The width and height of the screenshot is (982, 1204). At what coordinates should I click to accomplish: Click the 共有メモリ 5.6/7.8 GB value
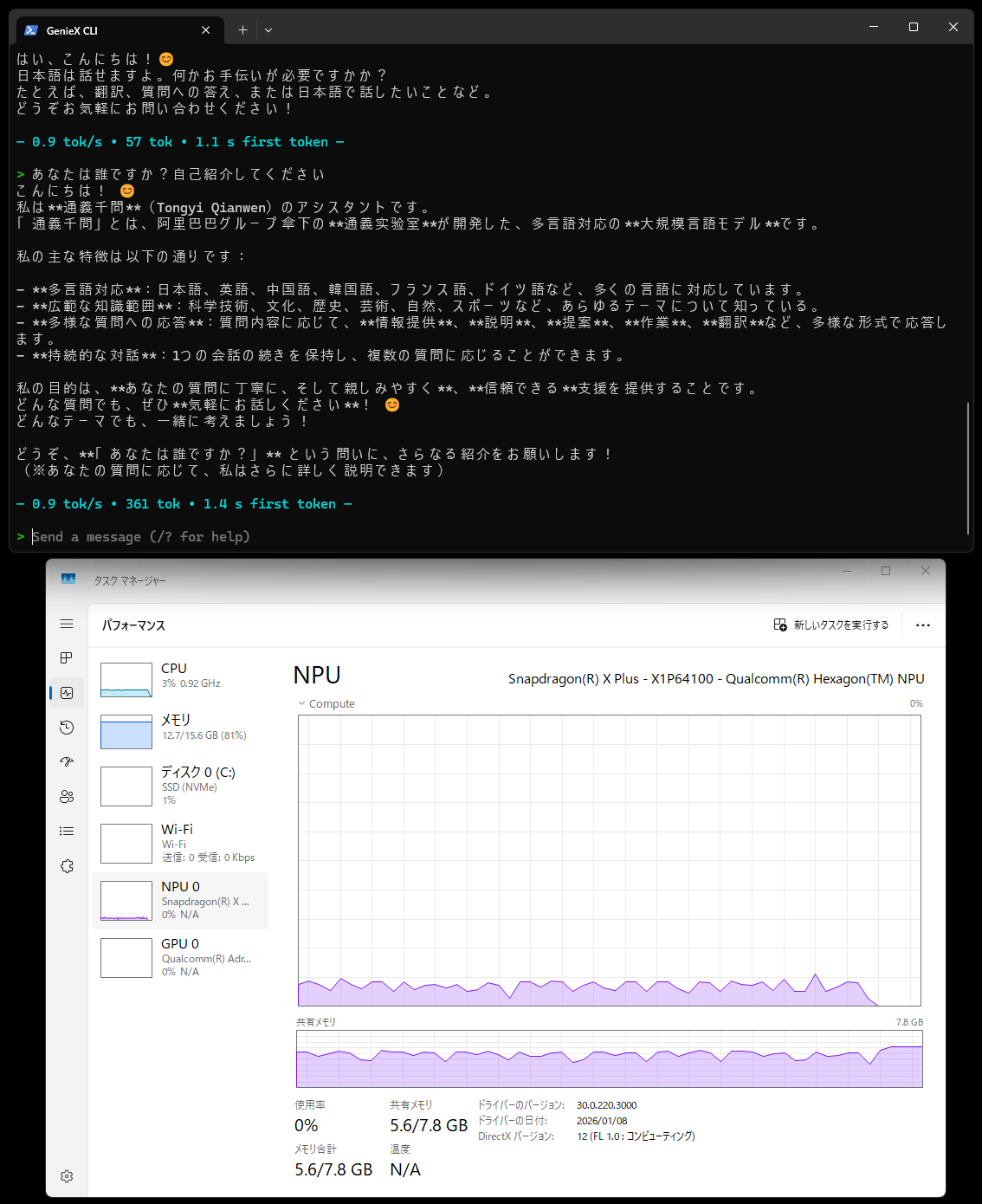pos(429,1125)
